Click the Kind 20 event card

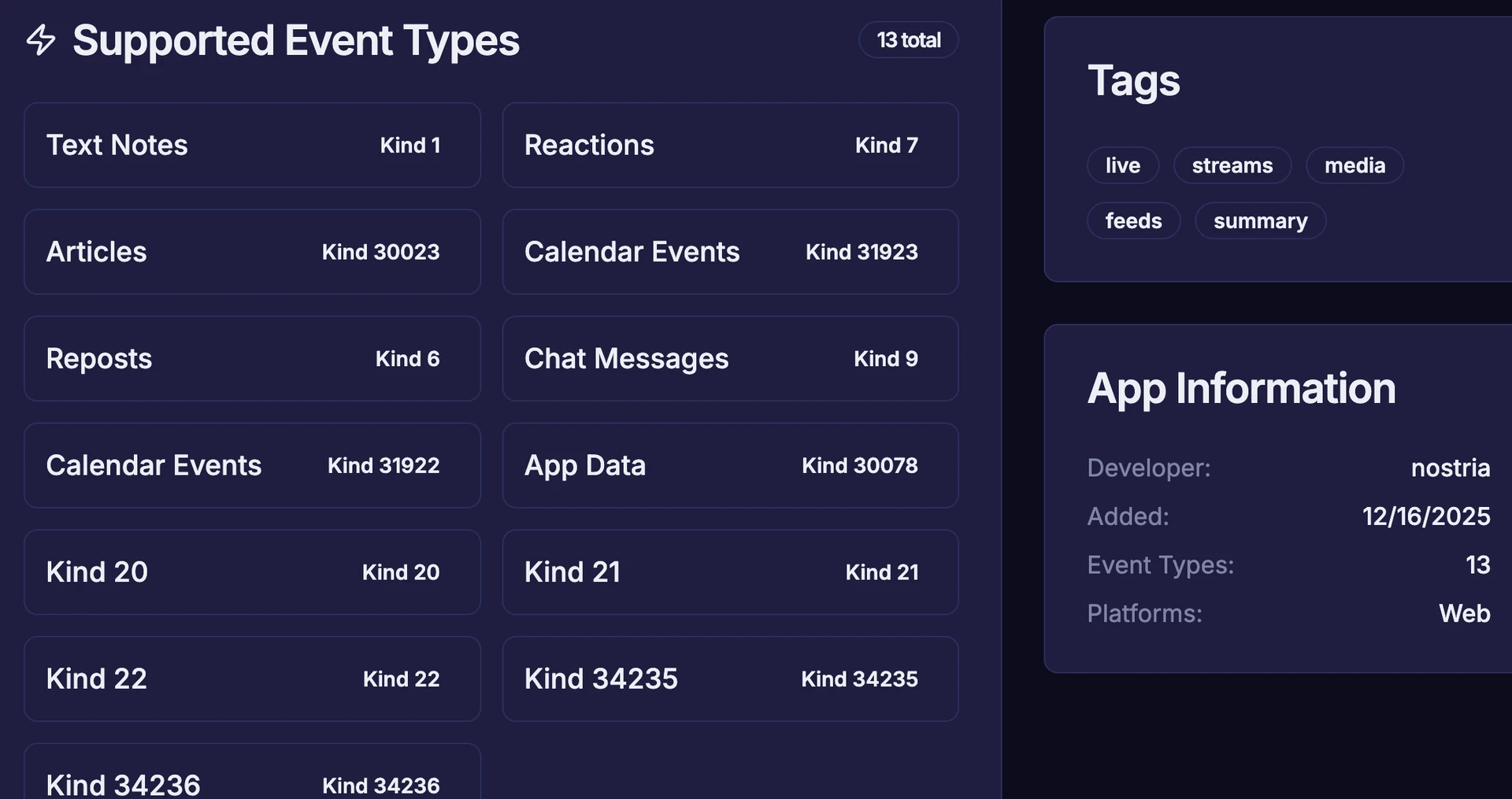click(x=252, y=572)
